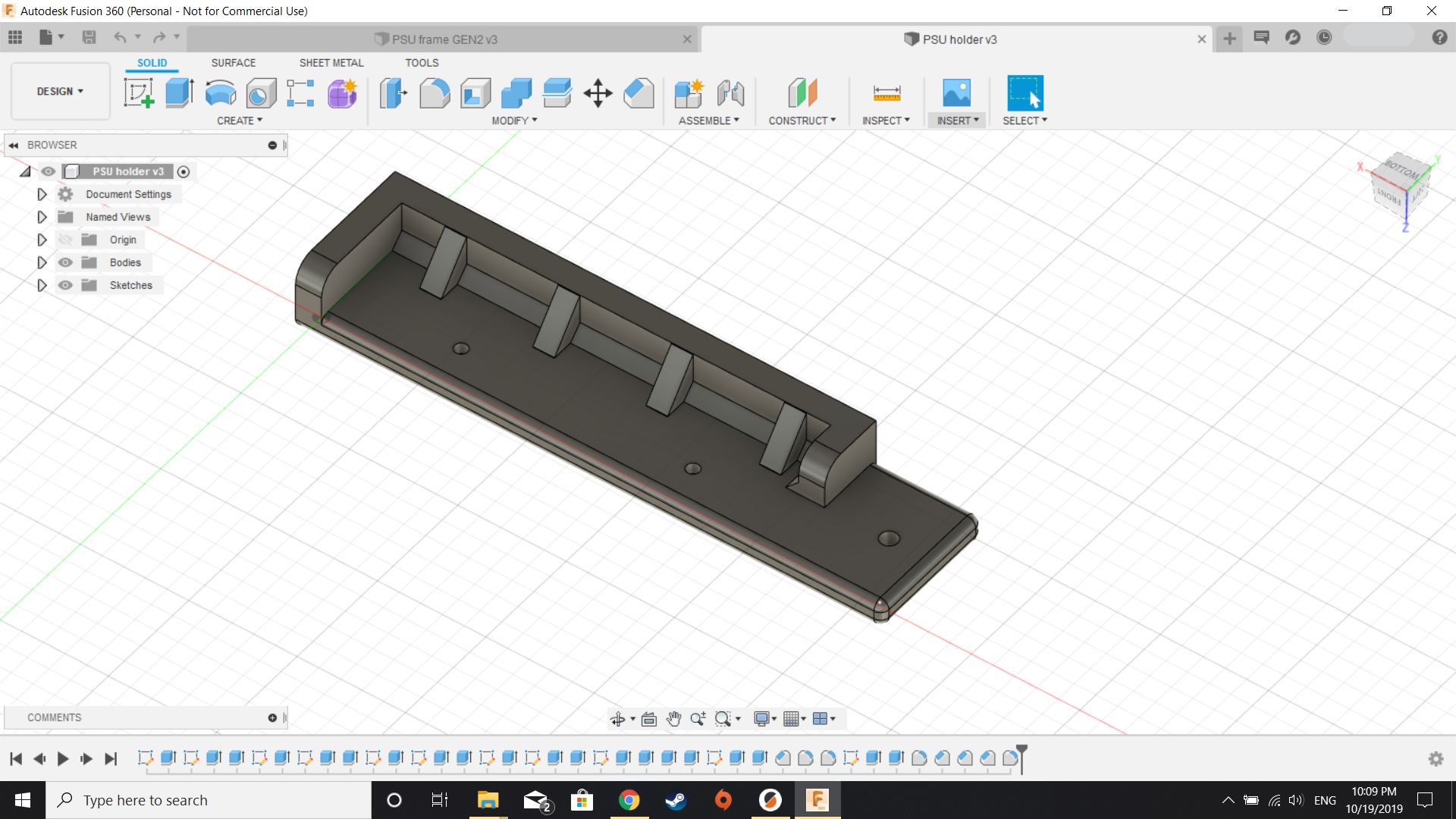Screen dimensions: 1456x819
Task: Click the Offset Plane construct icon
Action: [x=802, y=93]
